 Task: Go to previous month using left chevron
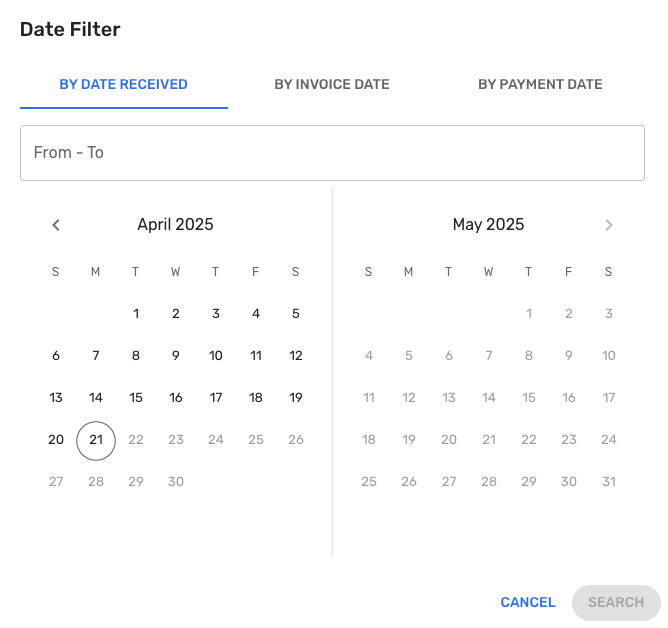[56, 225]
